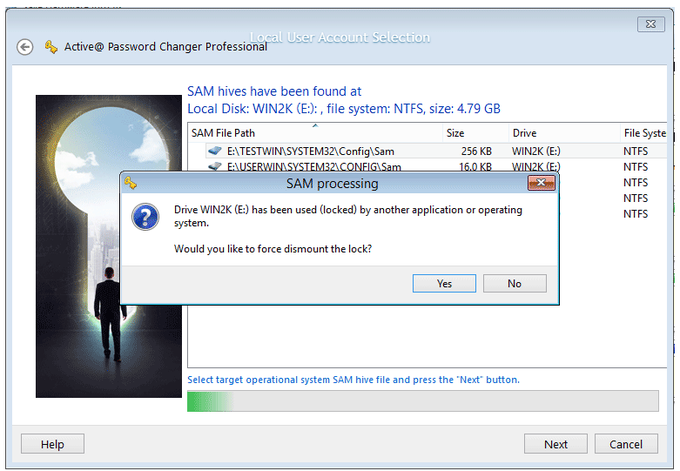The image size is (680, 471).
Task: Click Yes to force dismount the lock
Action: click(x=444, y=283)
